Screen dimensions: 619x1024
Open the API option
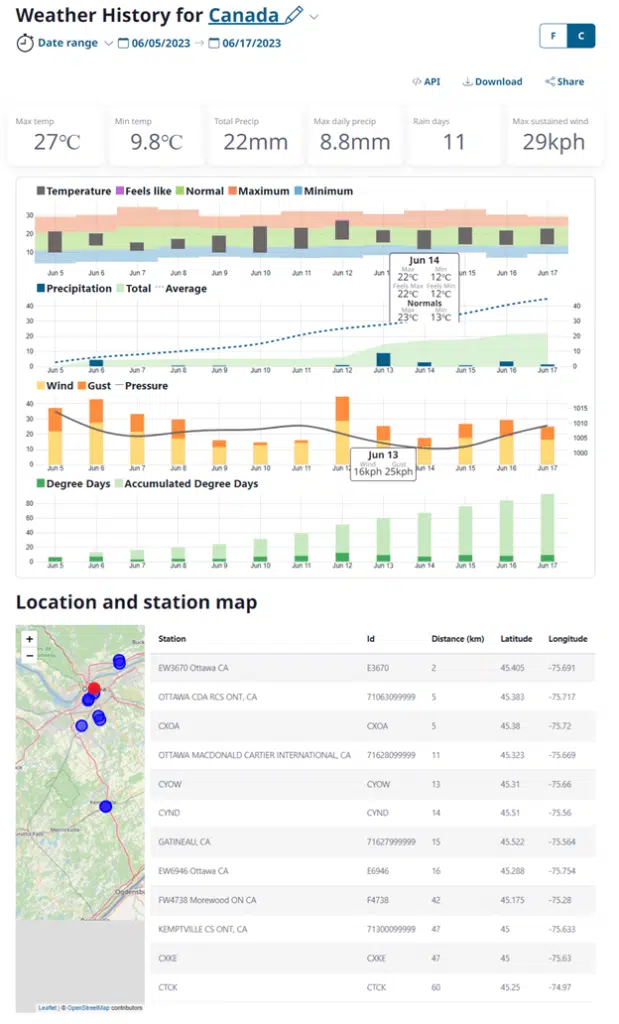(x=426, y=82)
